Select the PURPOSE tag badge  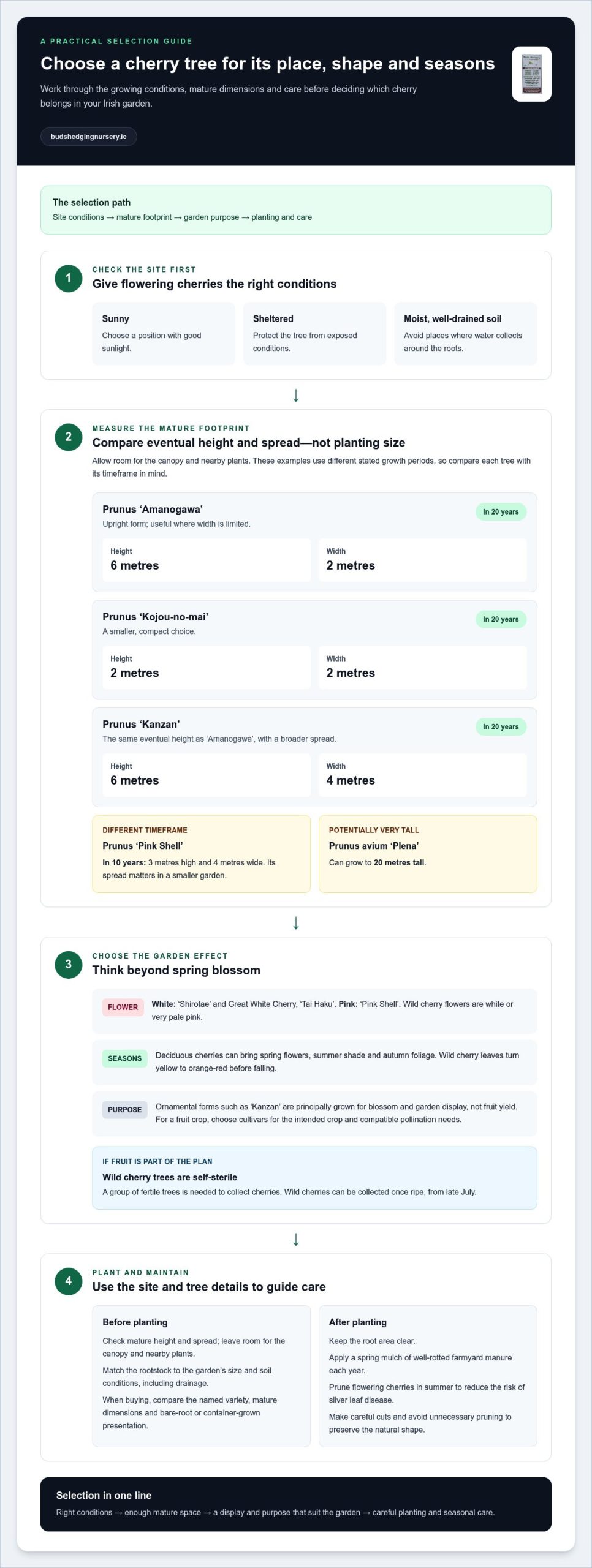click(124, 1110)
